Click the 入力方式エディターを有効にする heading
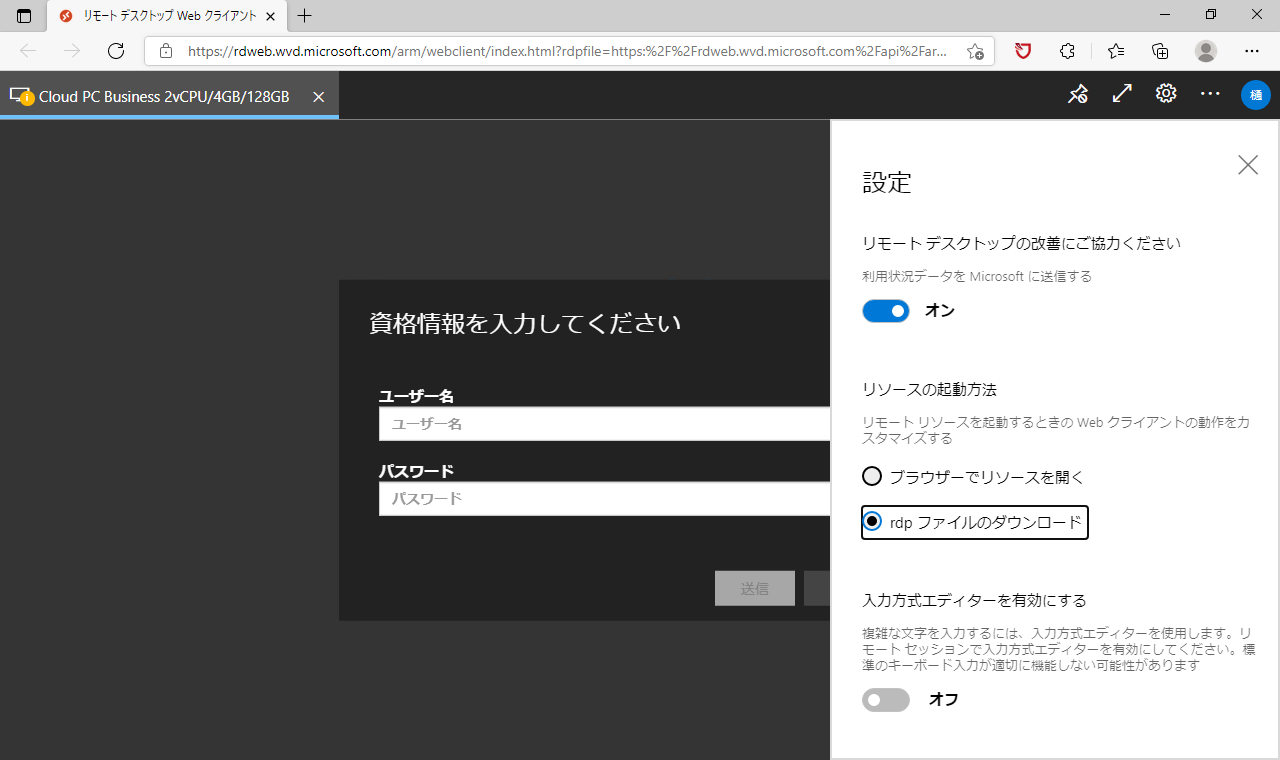Viewport: 1280px width, 760px height. click(974, 601)
